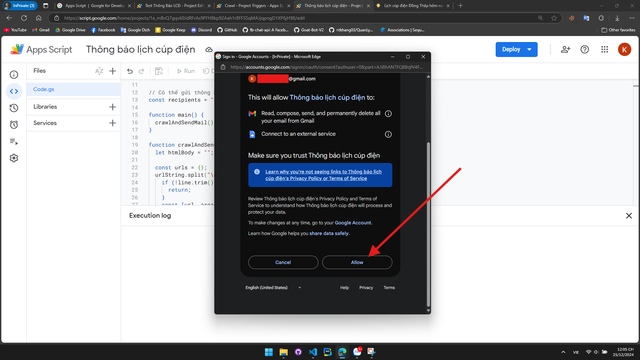Image resolution: width=640 pixels, height=360 pixels.
Task: Select the Code.gs file
Action: (x=73, y=89)
